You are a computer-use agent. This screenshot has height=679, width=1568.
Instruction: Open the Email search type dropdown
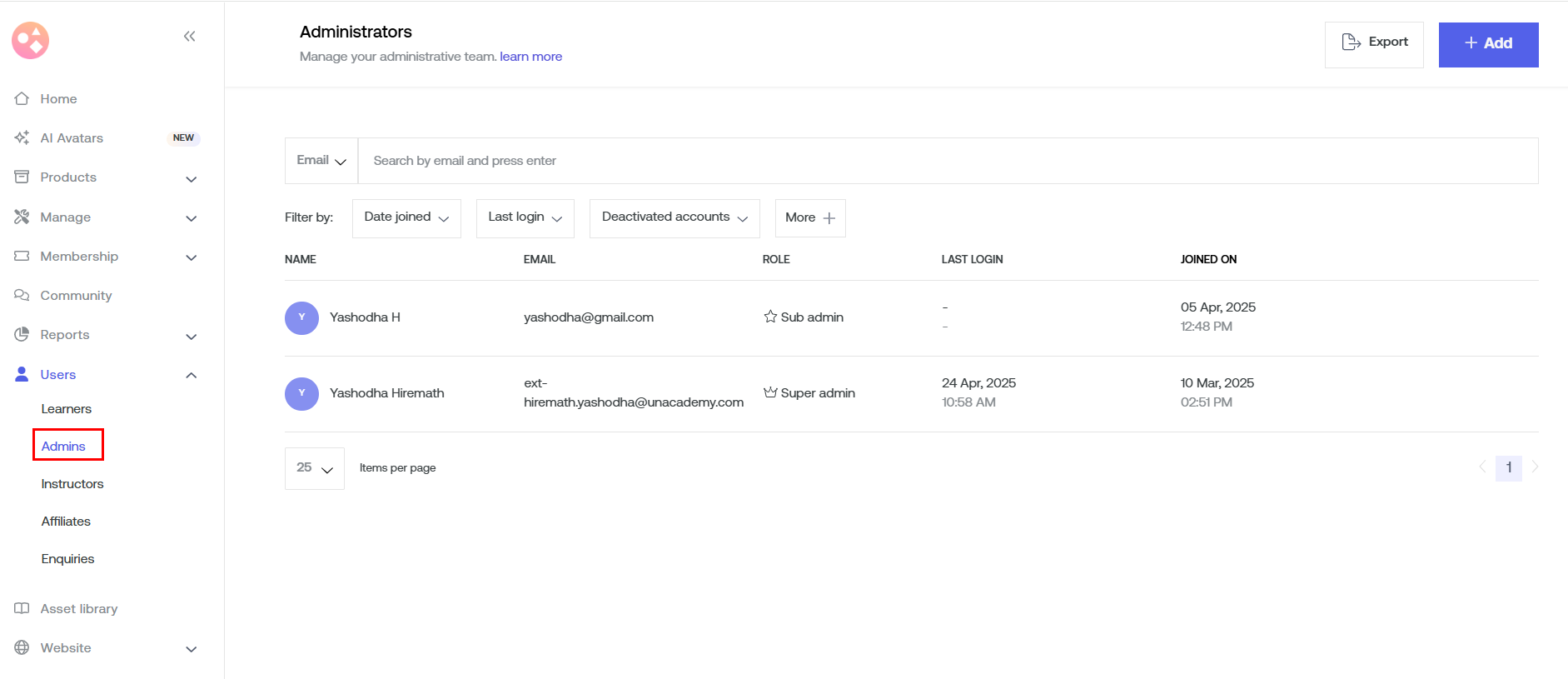[x=321, y=161]
